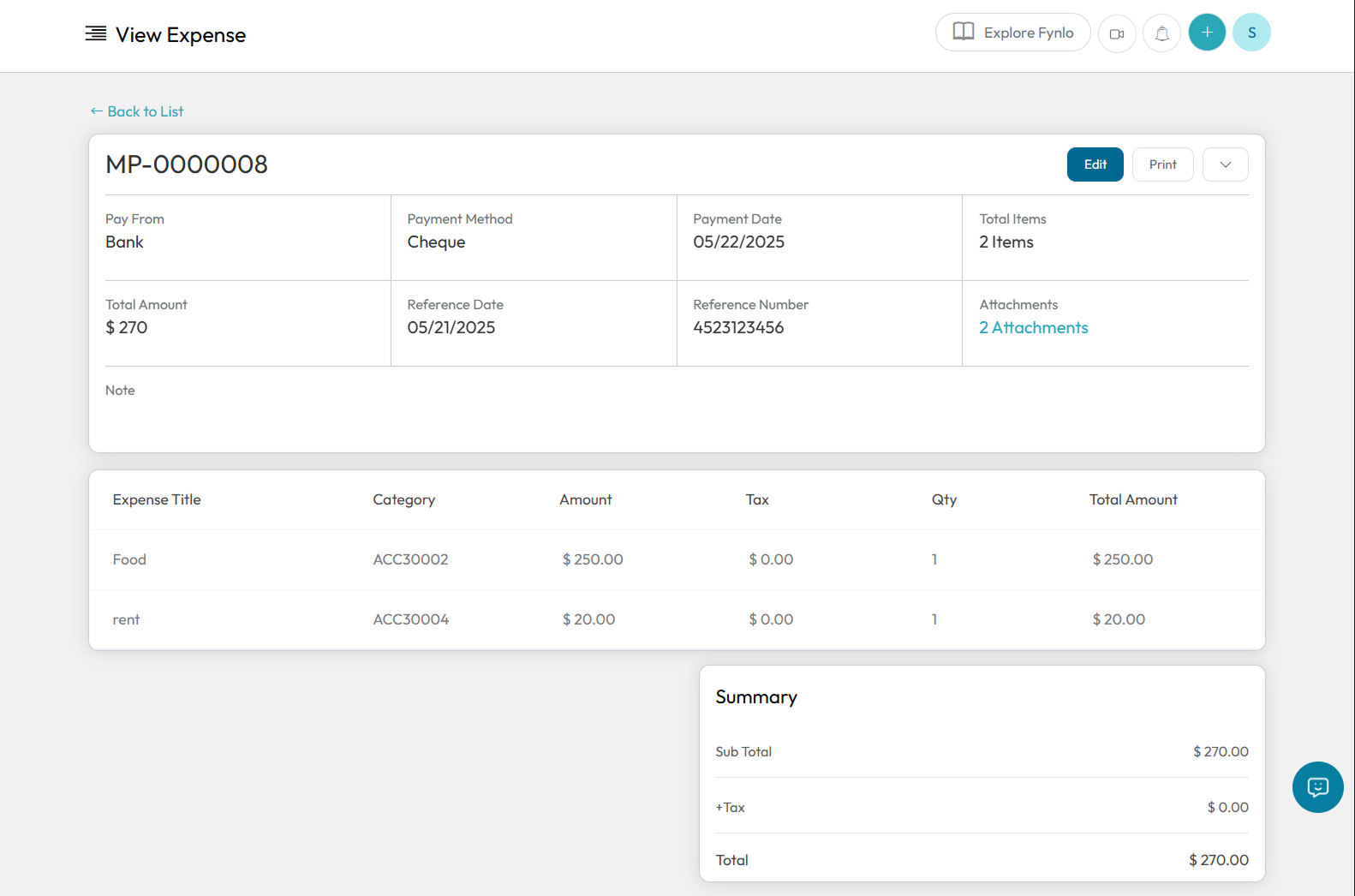Select the Food expense row title
Viewport: 1355px width, 896px height.
pyautogui.click(x=129, y=559)
